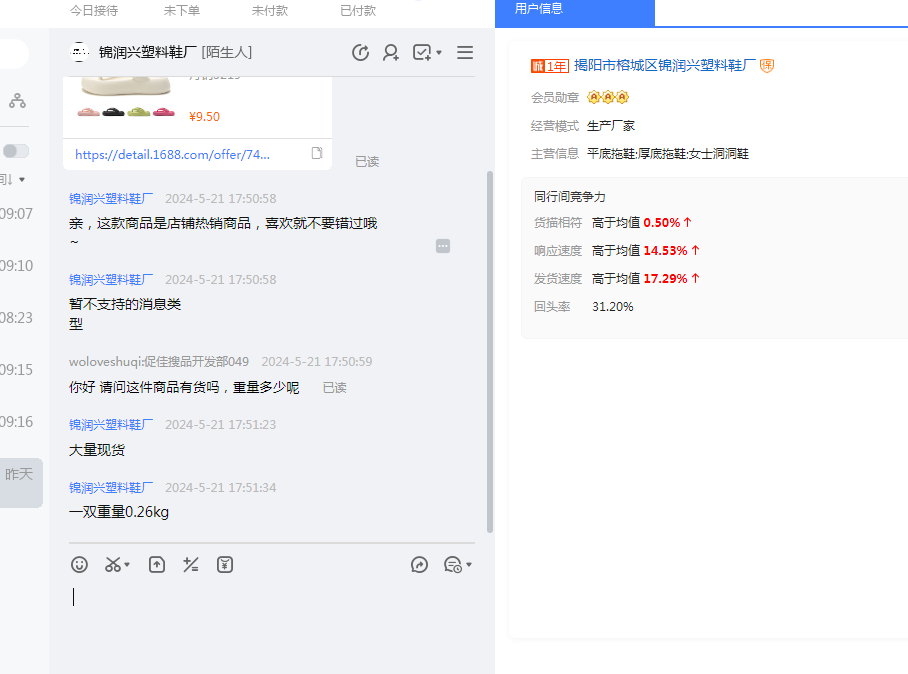
Task: Open the detail.1688.com product link
Action: [x=172, y=155]
